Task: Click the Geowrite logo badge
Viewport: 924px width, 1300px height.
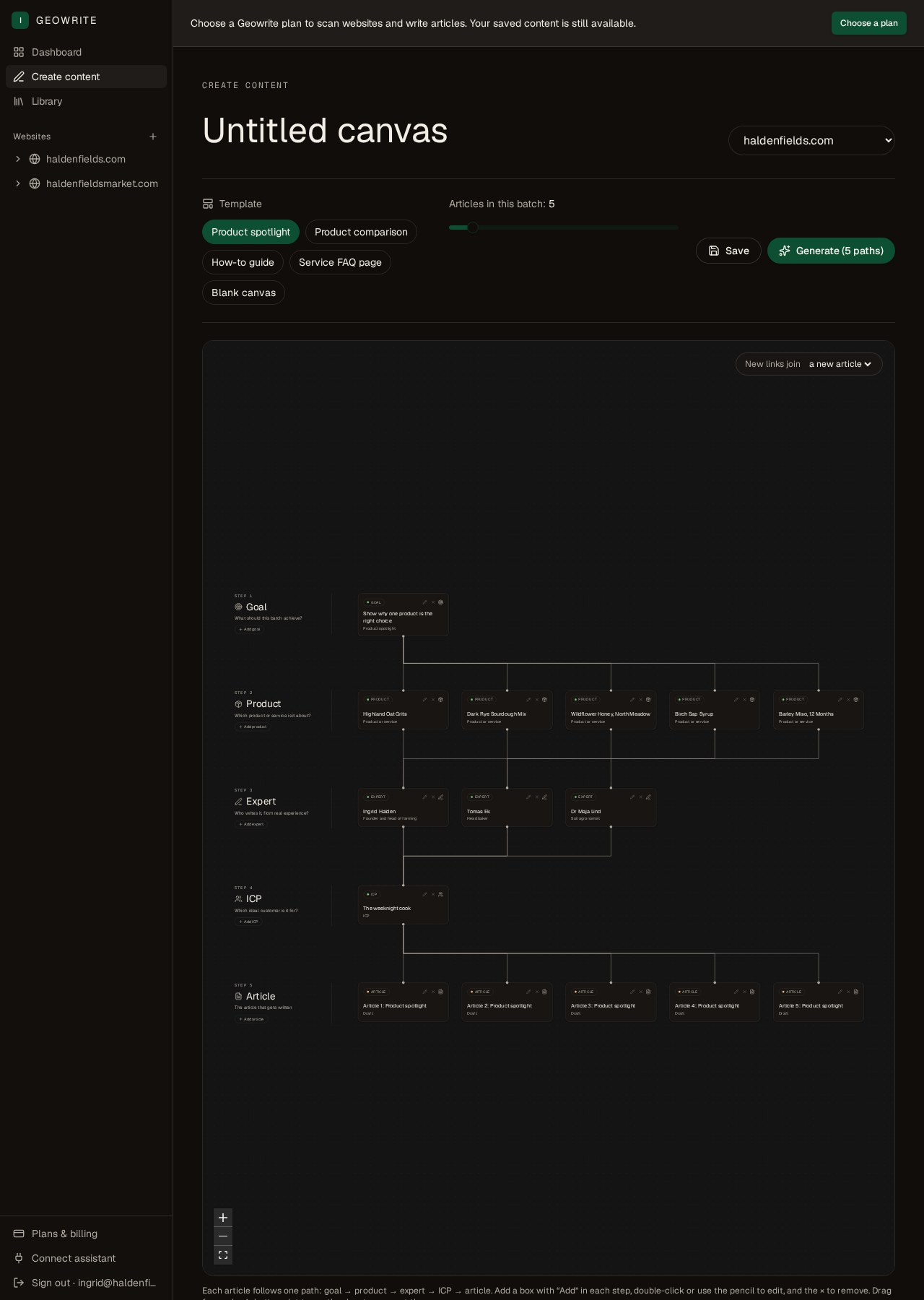Action: [20, 20]
